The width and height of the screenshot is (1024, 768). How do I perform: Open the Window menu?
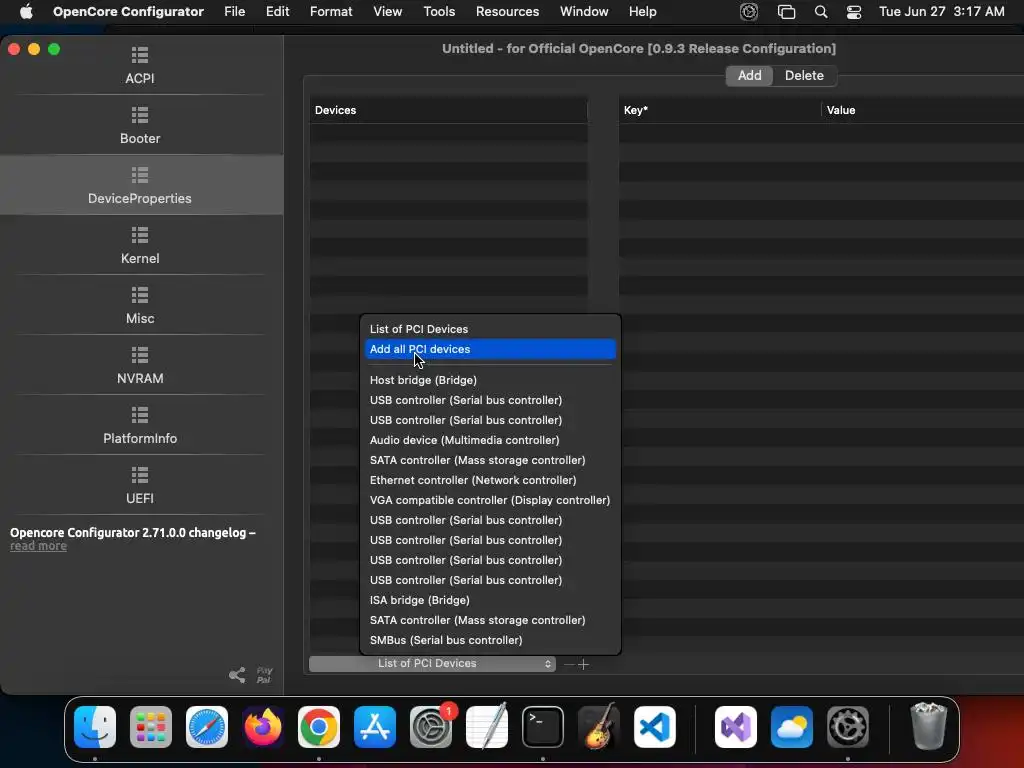[584, 12]
